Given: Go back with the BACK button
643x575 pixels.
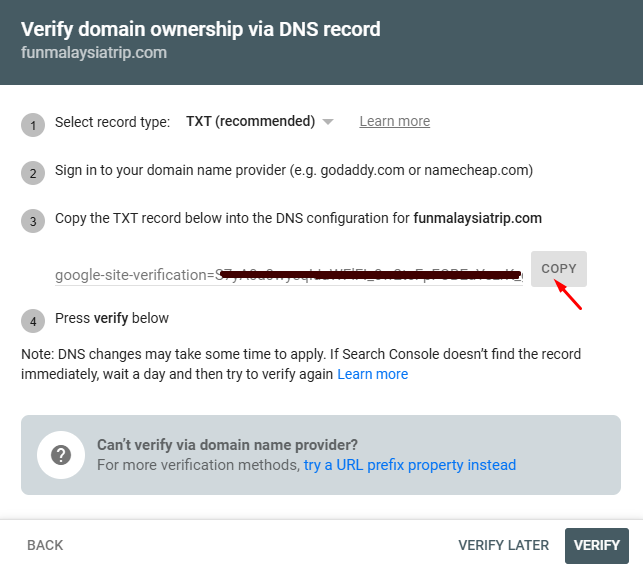Looking at the screenshot, I should tap(45, 545).
